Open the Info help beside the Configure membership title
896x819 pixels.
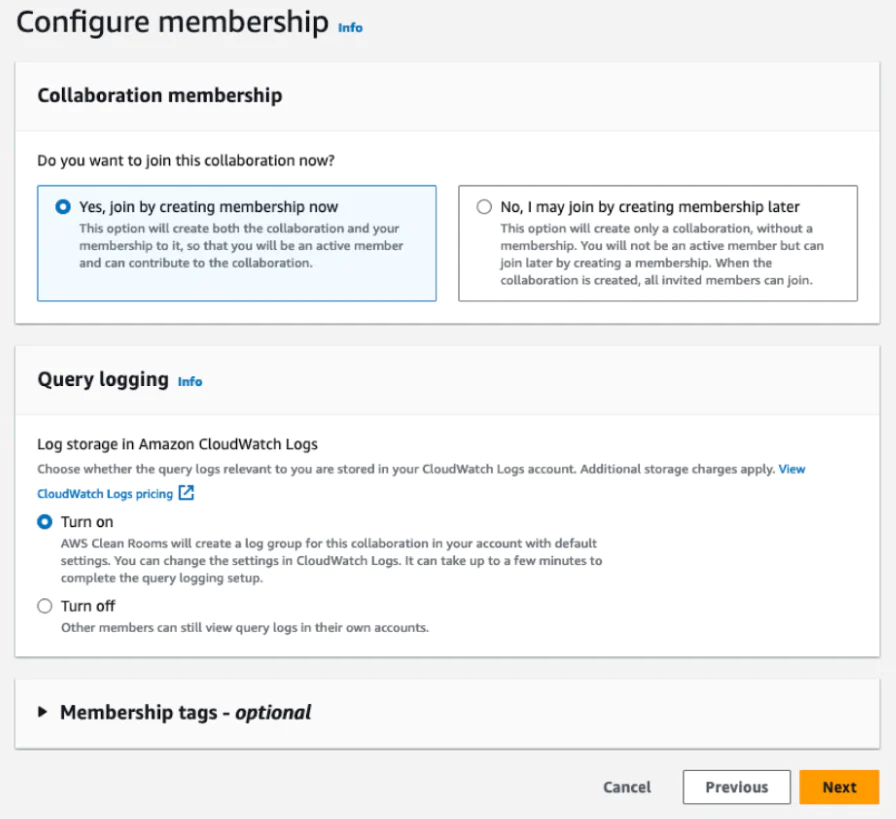point(350,28)
